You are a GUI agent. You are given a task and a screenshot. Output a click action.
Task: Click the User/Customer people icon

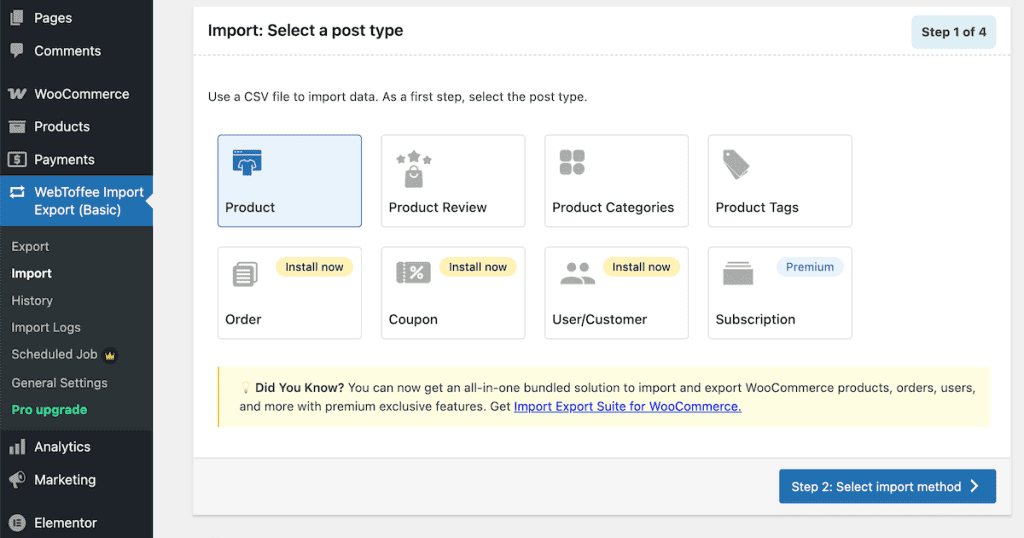point(577,273)
